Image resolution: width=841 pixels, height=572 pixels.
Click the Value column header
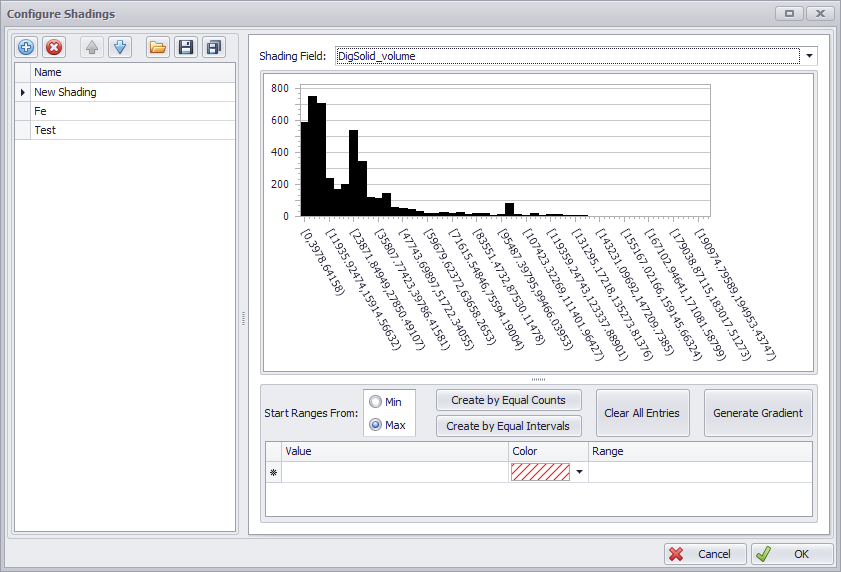tap(395, 451)
